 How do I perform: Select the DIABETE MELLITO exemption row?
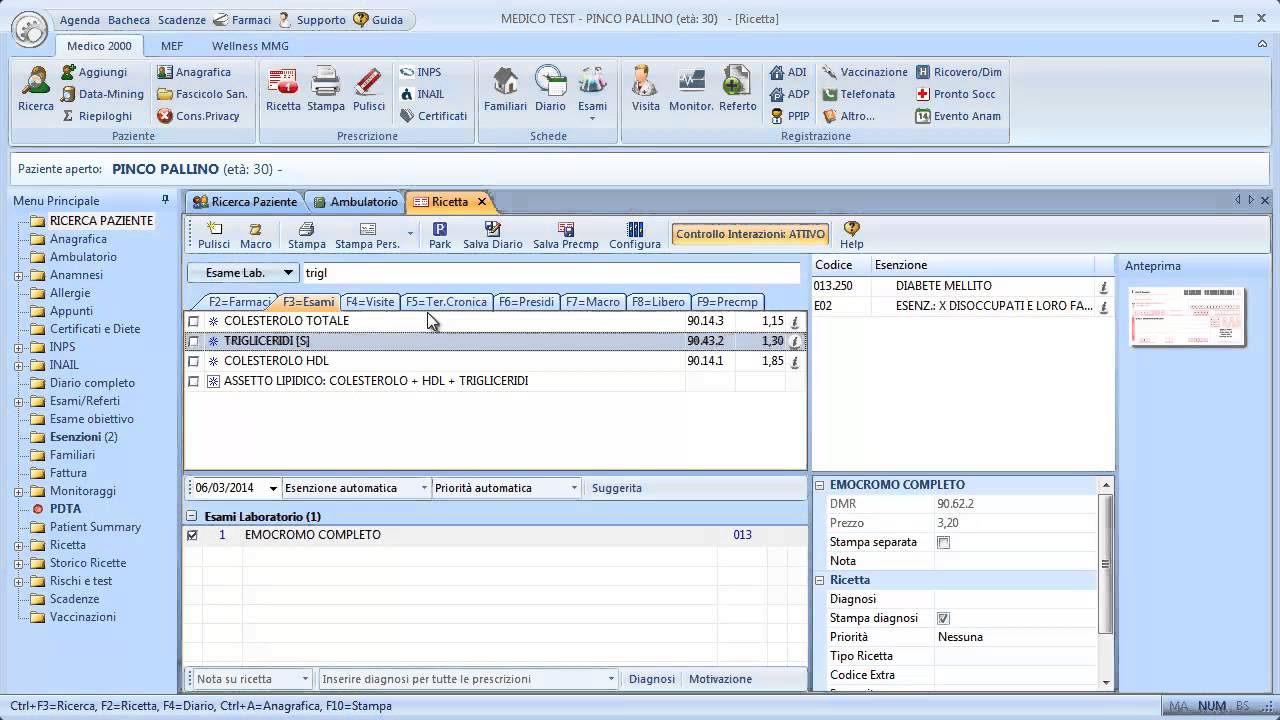click(x=962, y=286)
